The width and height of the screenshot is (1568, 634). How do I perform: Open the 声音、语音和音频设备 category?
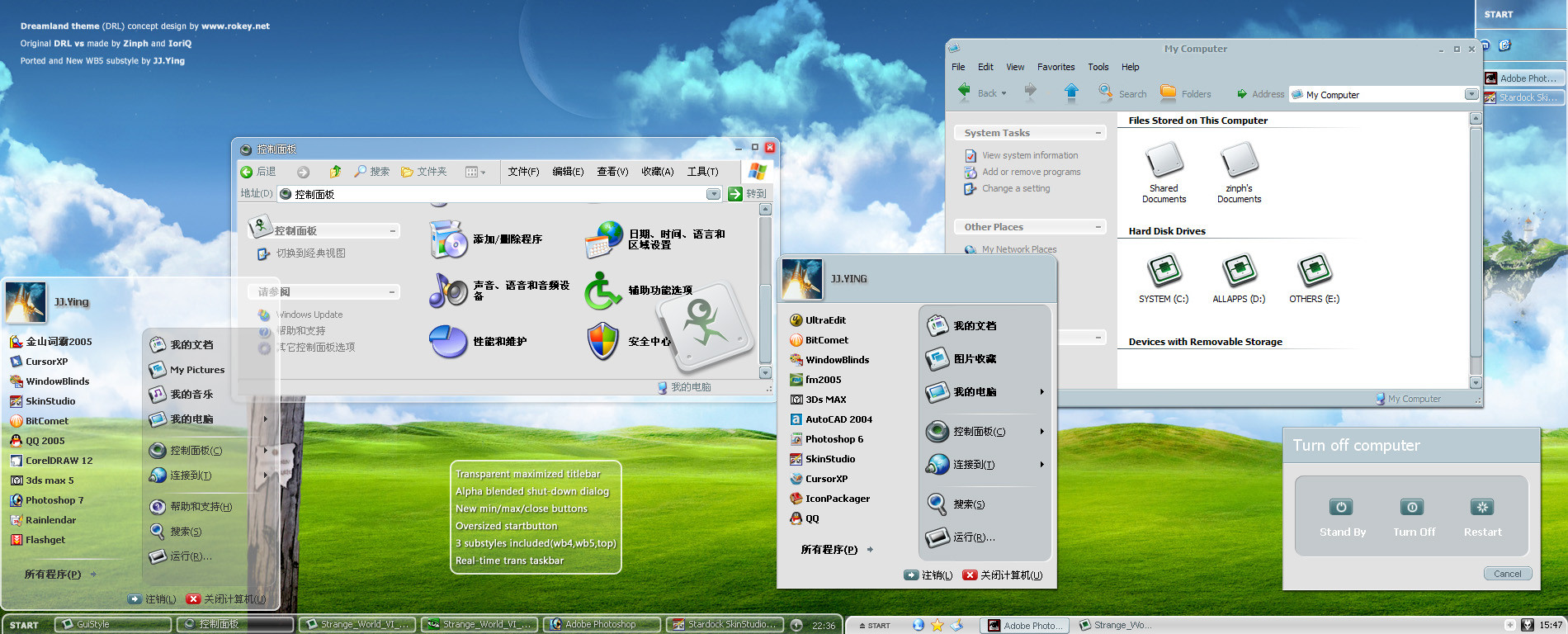click(x=500, y=291)
